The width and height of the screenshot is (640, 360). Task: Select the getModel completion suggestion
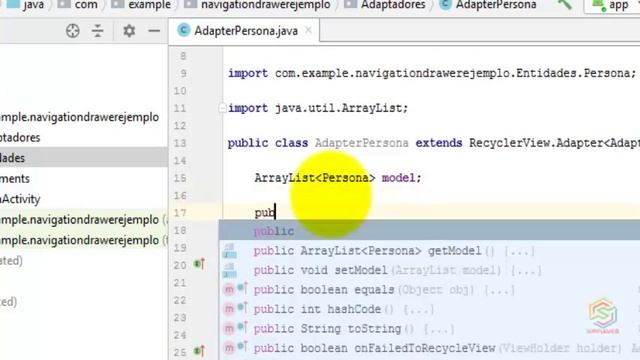[x=429, y=251]
